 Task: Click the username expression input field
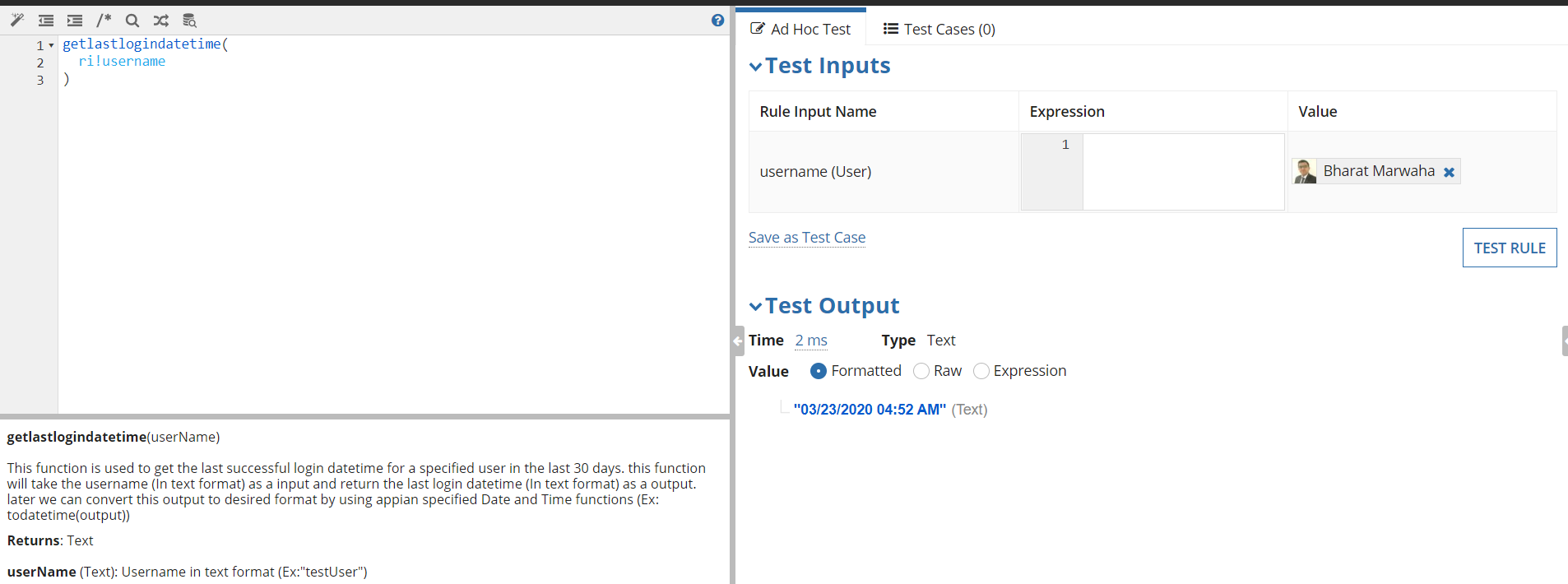[x=1182, y=172]
